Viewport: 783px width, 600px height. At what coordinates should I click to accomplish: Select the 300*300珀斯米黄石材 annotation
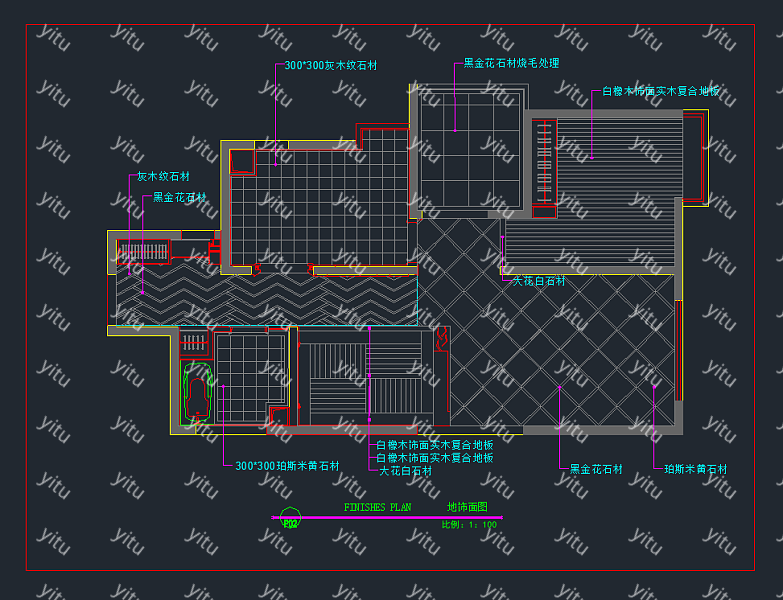coord(287,466)
